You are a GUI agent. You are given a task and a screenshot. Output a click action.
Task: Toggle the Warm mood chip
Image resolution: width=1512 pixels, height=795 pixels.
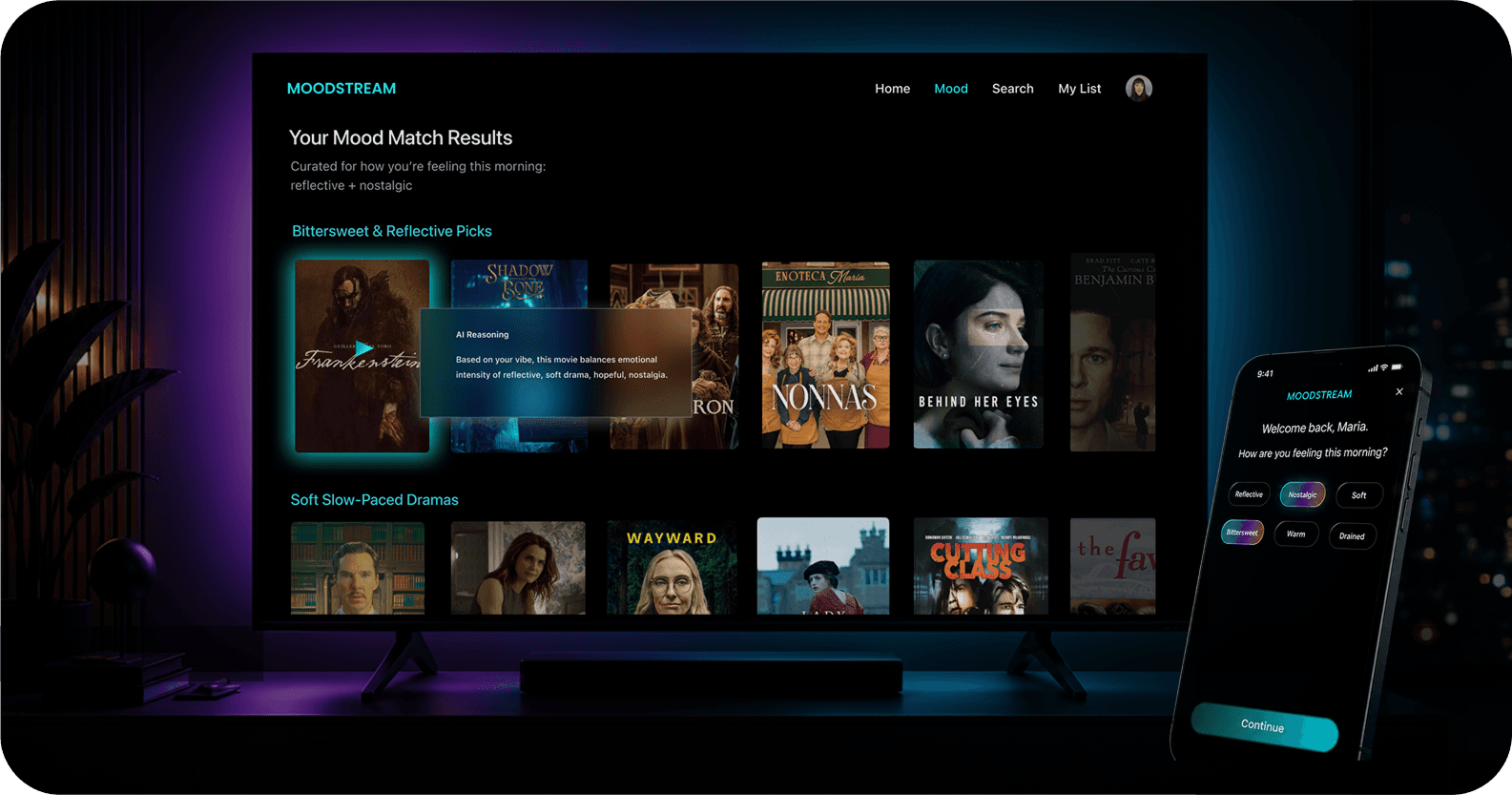coord(1295,534)
